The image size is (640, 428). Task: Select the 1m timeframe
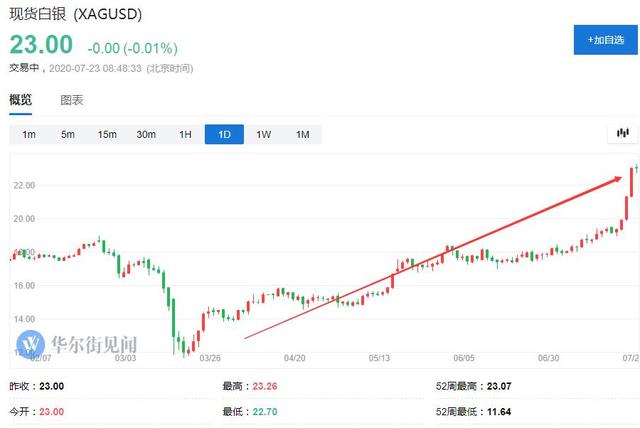coord(29,134)
